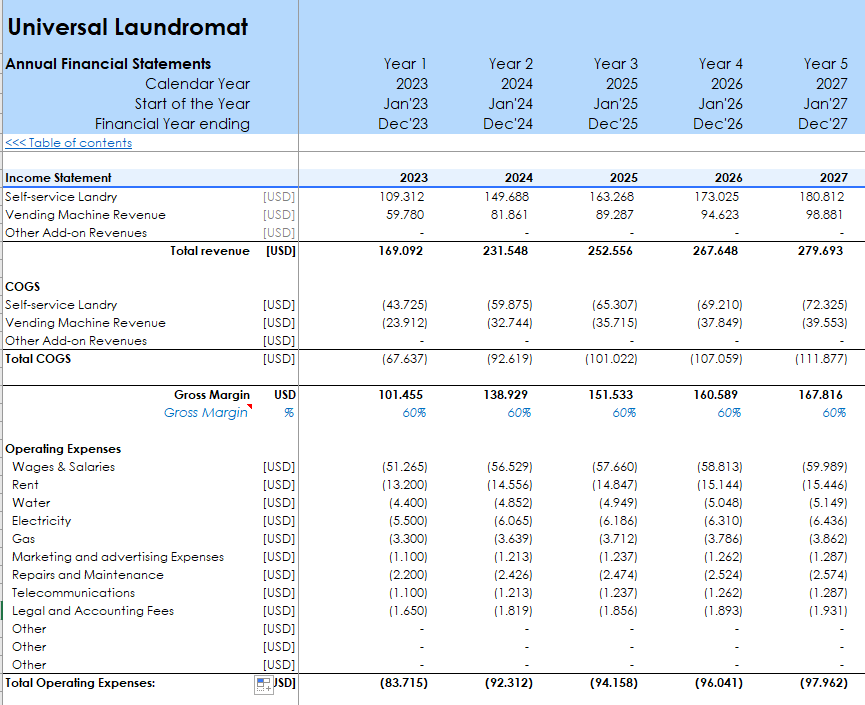Viewport: 865px width, 705px height.
Task: Select 2023 Total Operating Expenses value (83.715)
Action: (404, 683)
